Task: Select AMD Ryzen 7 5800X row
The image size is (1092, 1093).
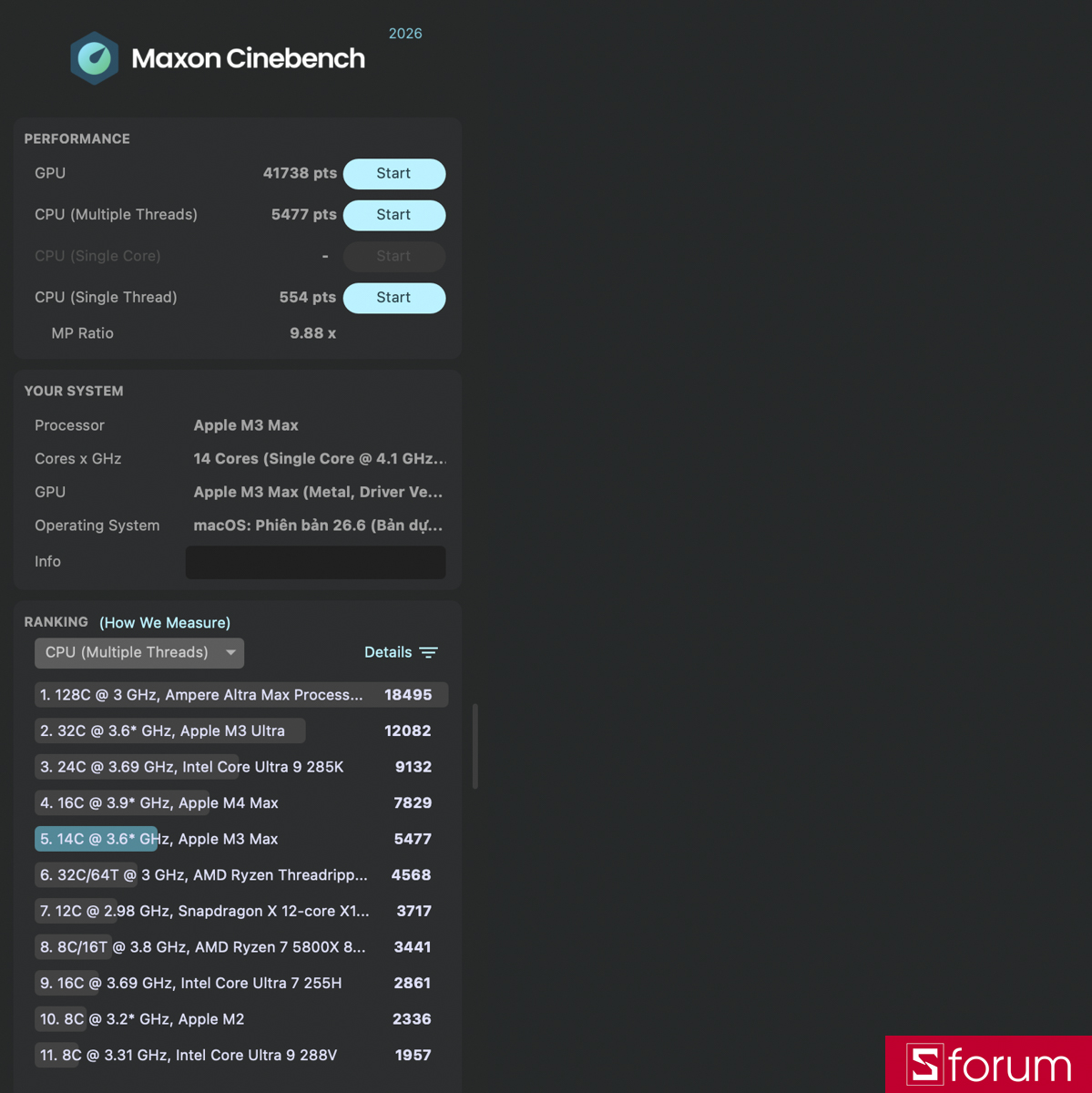Action: tap(241, 947)
